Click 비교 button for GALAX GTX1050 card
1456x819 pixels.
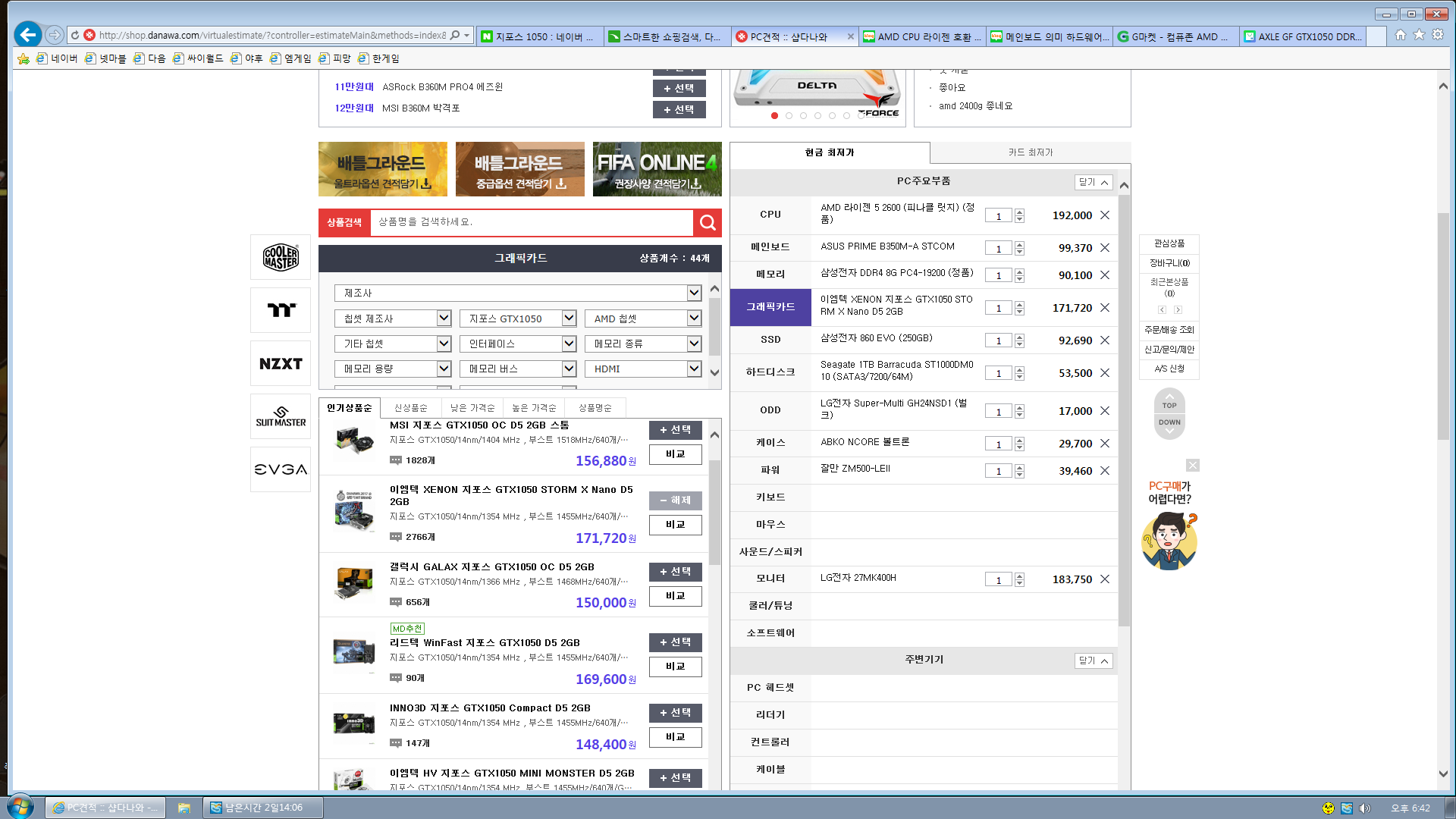click(675, 596)
